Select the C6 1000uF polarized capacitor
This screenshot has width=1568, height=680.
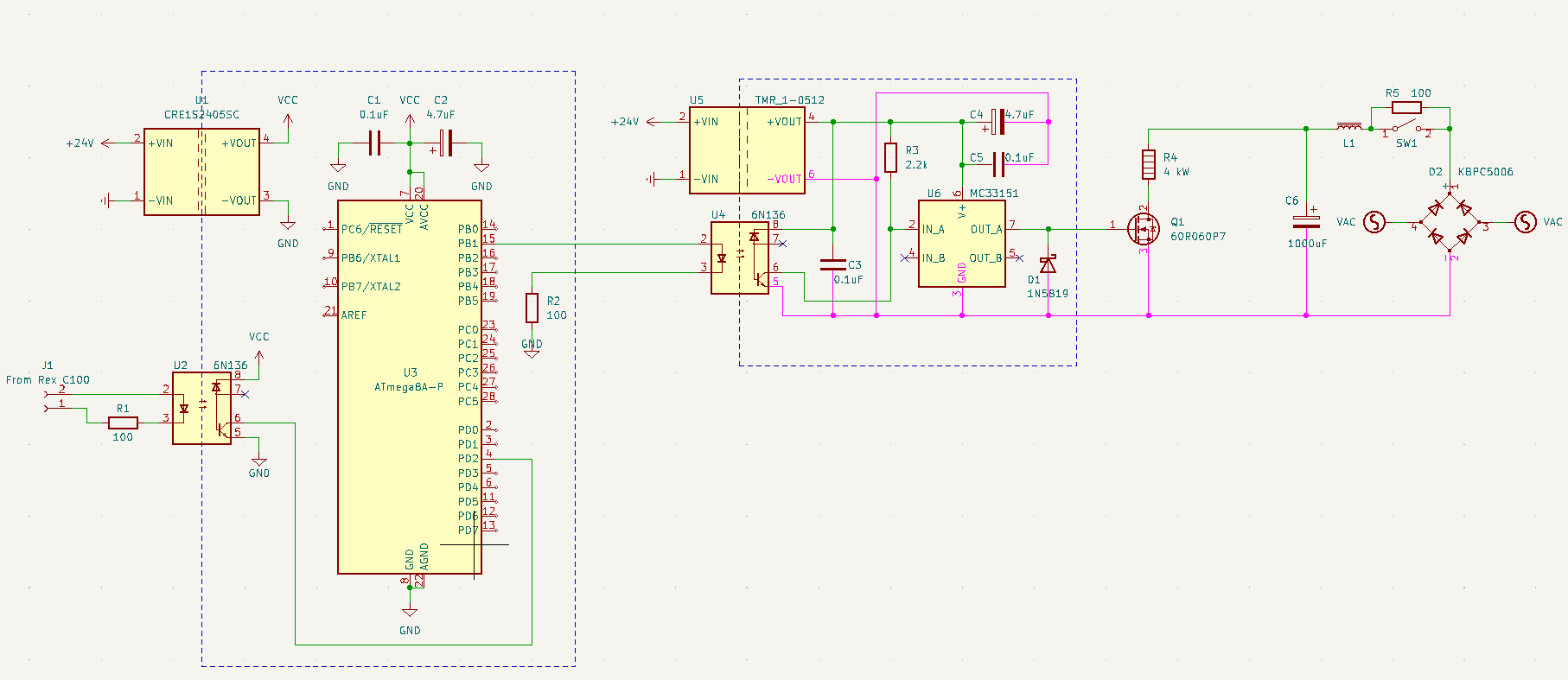[1305, 222]
